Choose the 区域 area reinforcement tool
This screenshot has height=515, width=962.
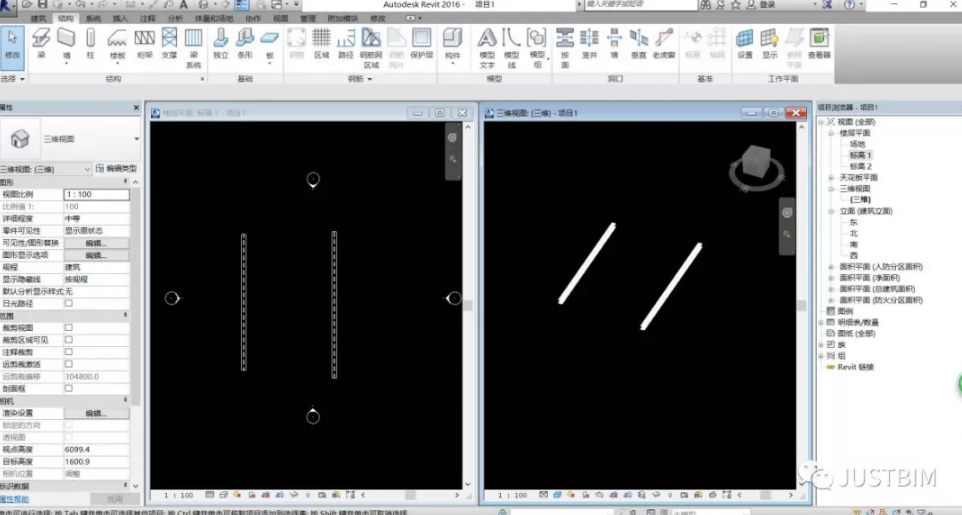(x=321, y=44)
